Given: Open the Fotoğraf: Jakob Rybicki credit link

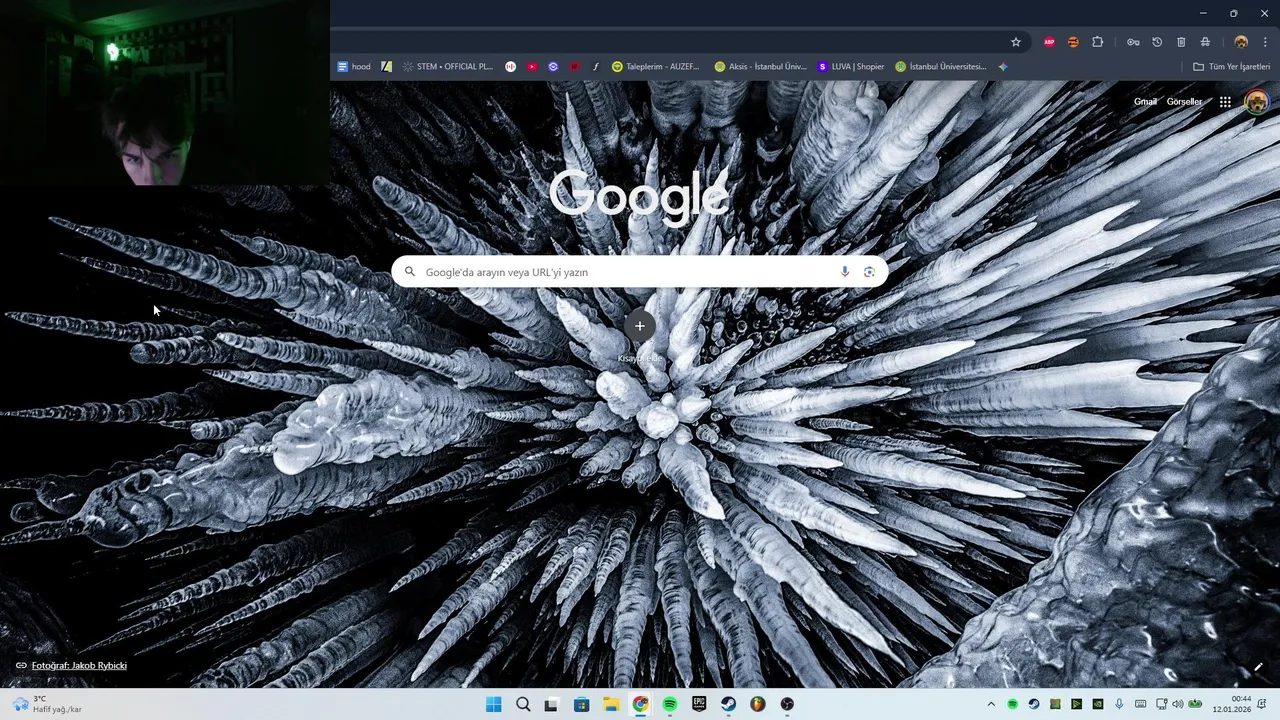Looking at the screenshot, I should (x=79, y=666).
